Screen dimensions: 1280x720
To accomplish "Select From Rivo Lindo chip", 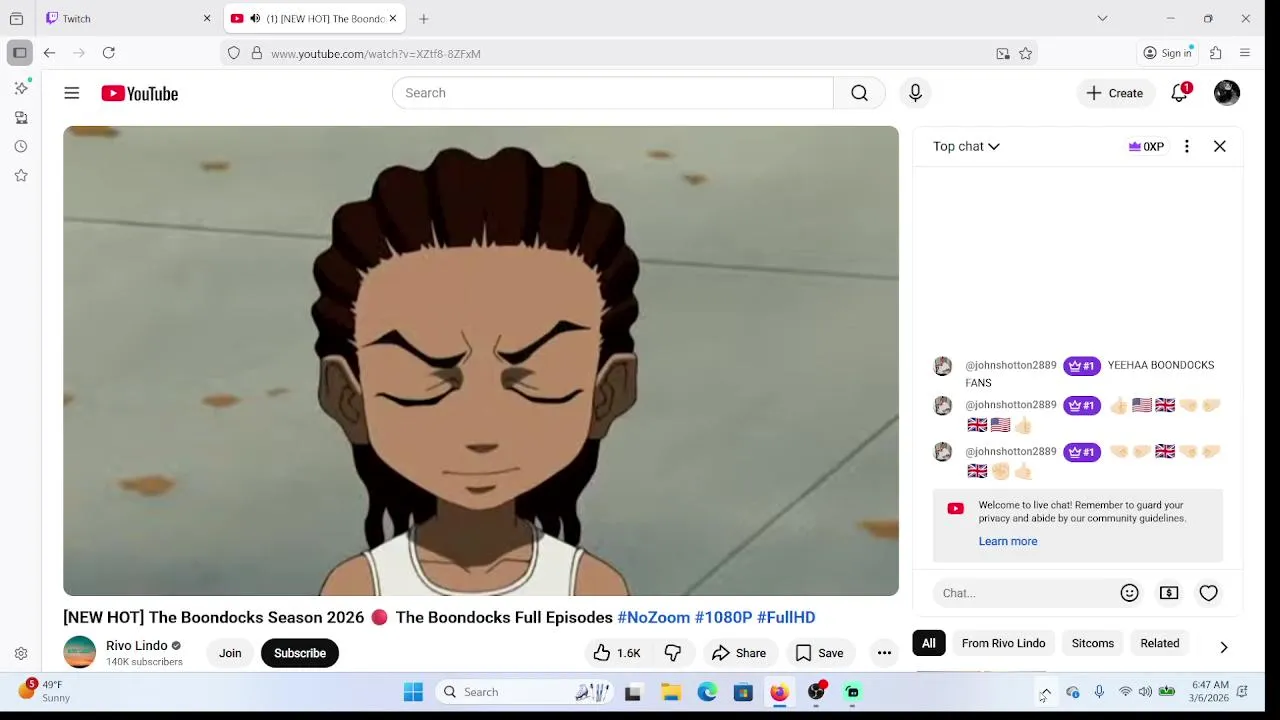I will 1003,643.
